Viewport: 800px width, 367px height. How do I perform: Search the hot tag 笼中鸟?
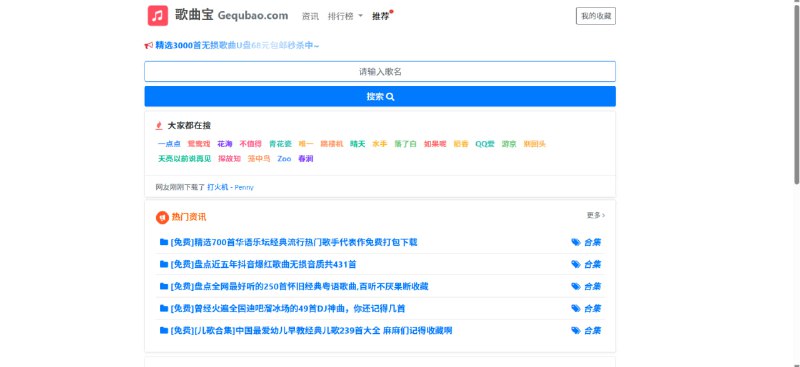coord(259,159)
